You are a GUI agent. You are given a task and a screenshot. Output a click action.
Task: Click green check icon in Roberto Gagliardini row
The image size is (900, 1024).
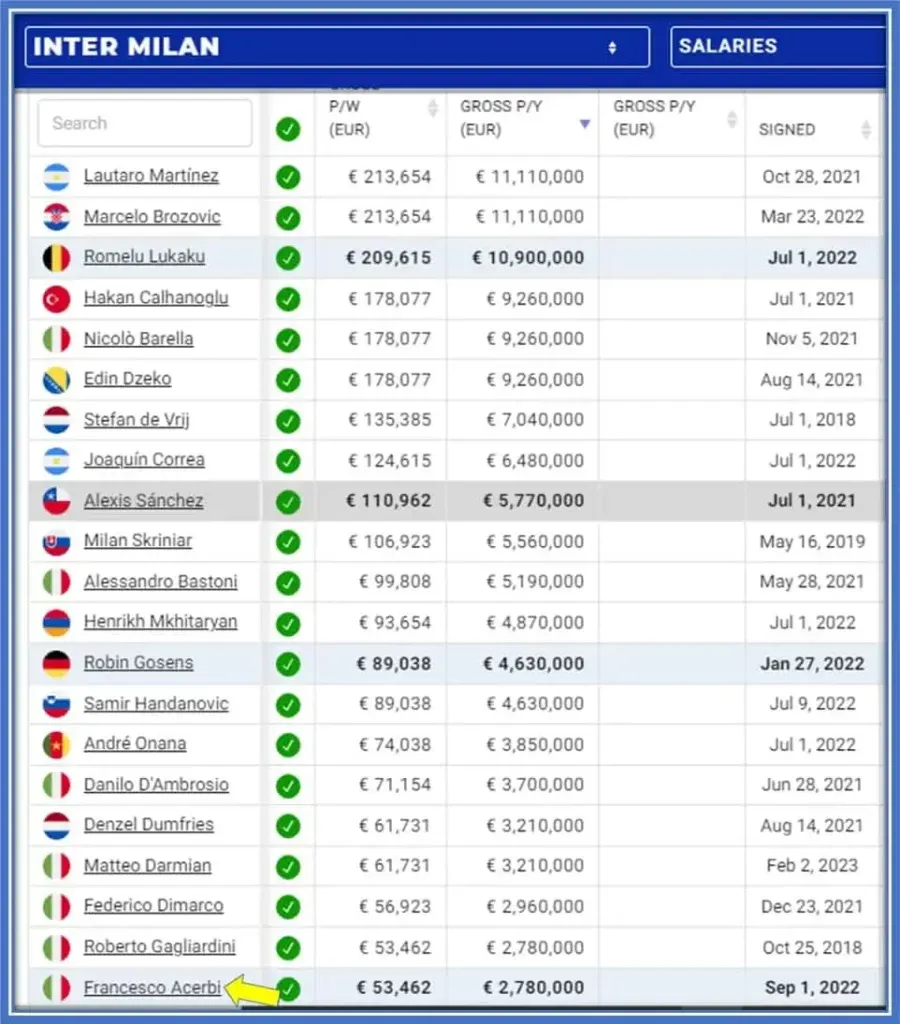(288, 948)
